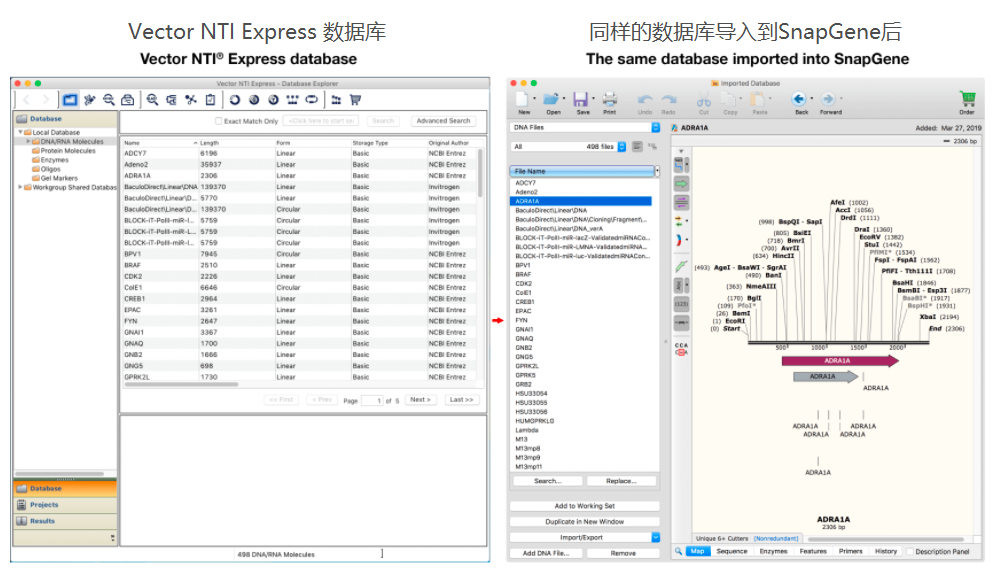997x571 pixels.
Task: Switch to the History tab
Action: [886, 551]
